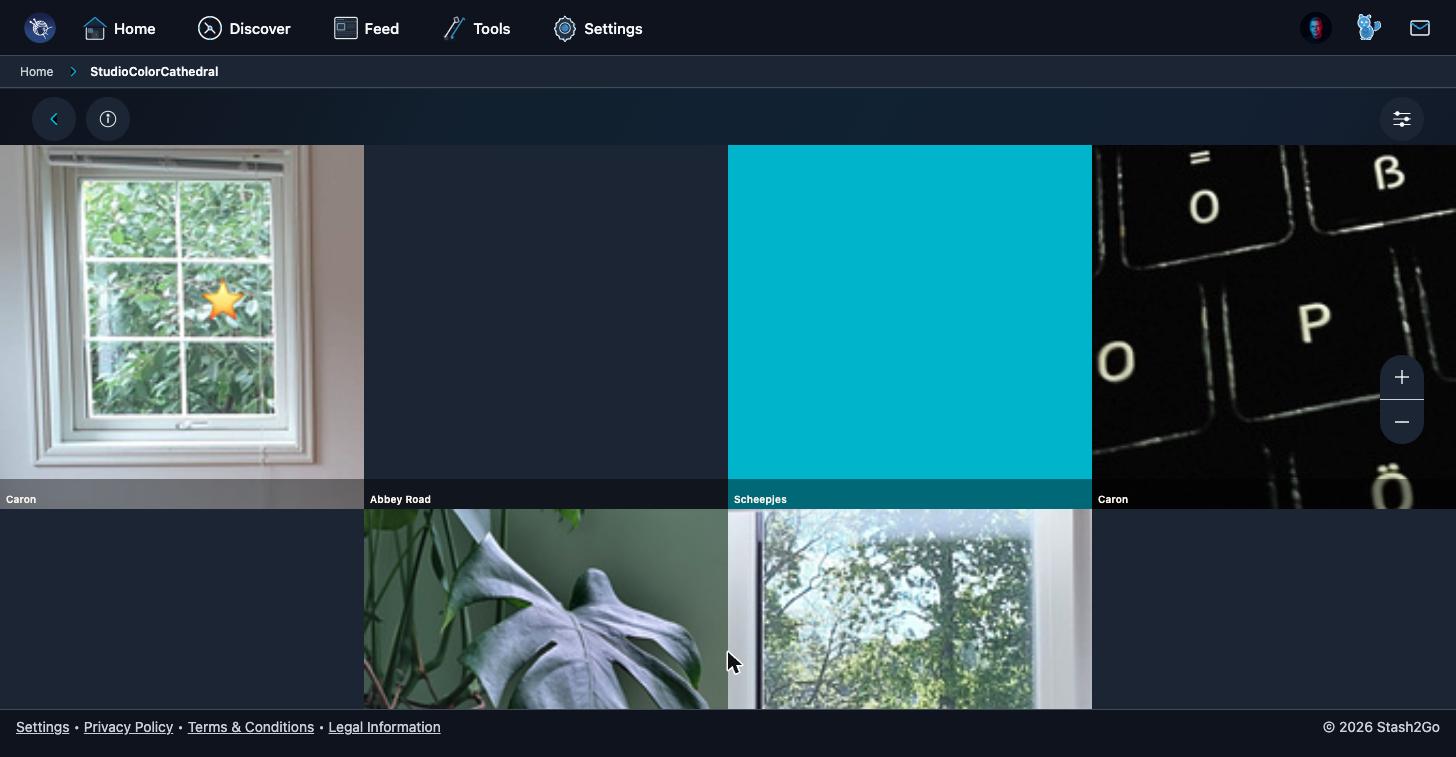The width and height of the screenshot is (1456, 757).
Task: Open the window photo thumbnail with star
Action: point(182,327)
